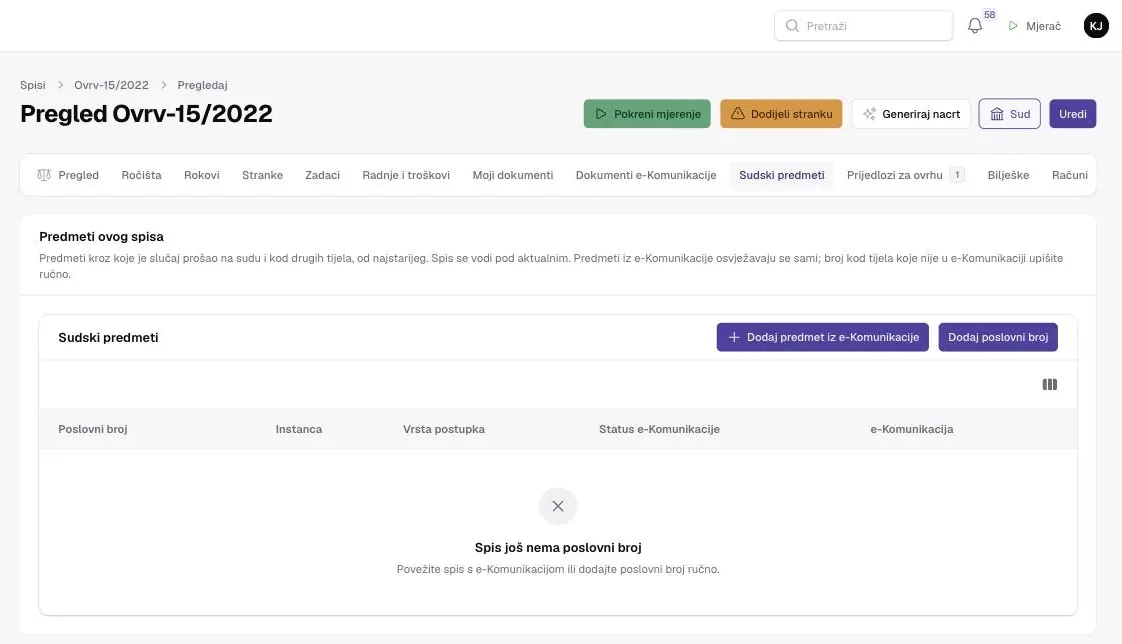Click Instanca column header
This screenshot has width=1122, height=644.
[x=299, y=429]
